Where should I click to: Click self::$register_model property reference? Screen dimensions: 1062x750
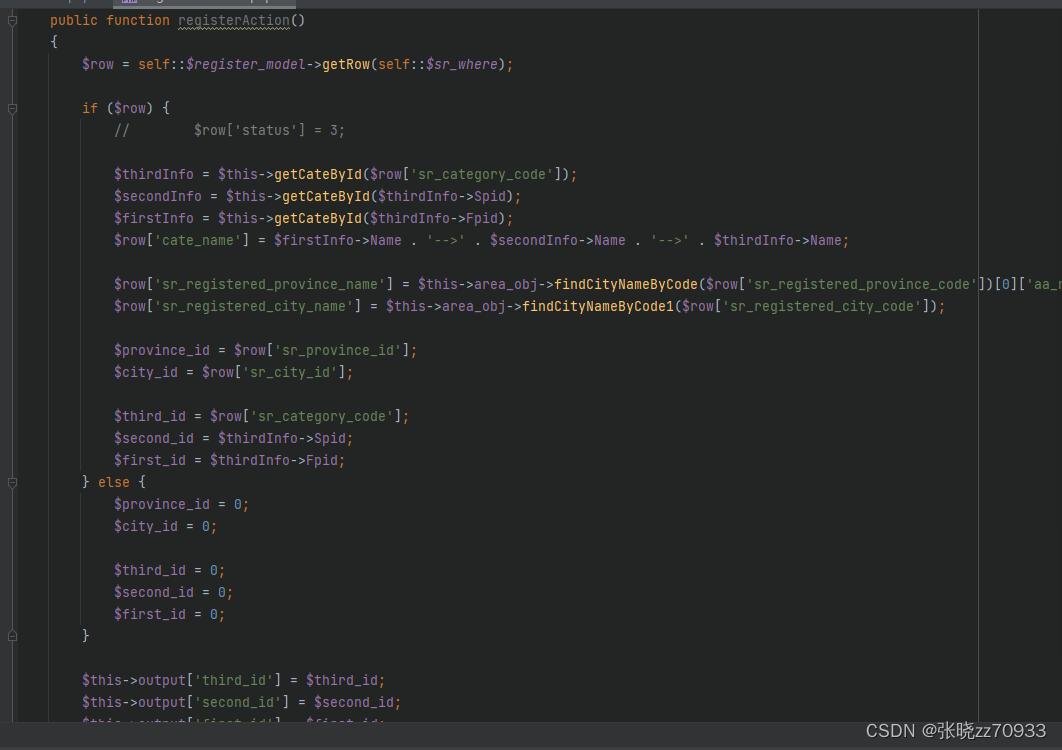click(222, 64)
